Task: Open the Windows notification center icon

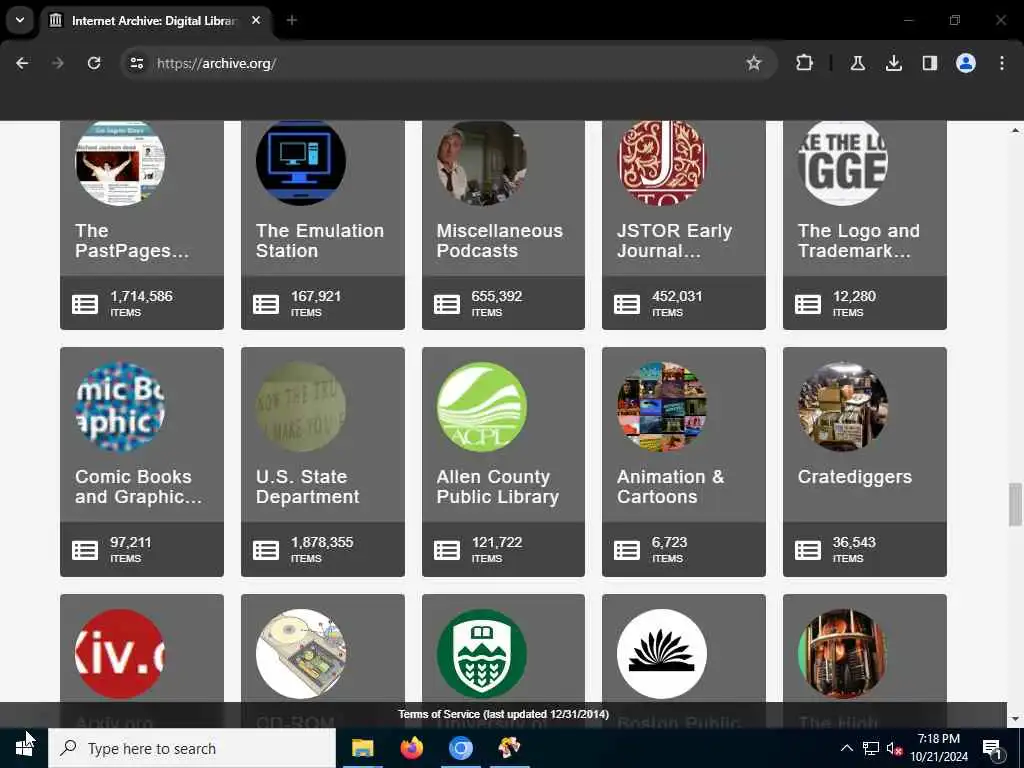Action: pyautogui.click(x=992, y=749)
